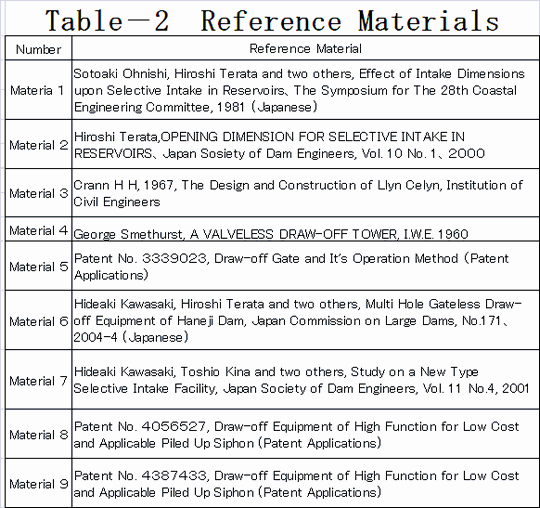The width and height of the screenshot is (540, 508).
Task: Select the Haneji Dam reference cell
Action: 305,320
